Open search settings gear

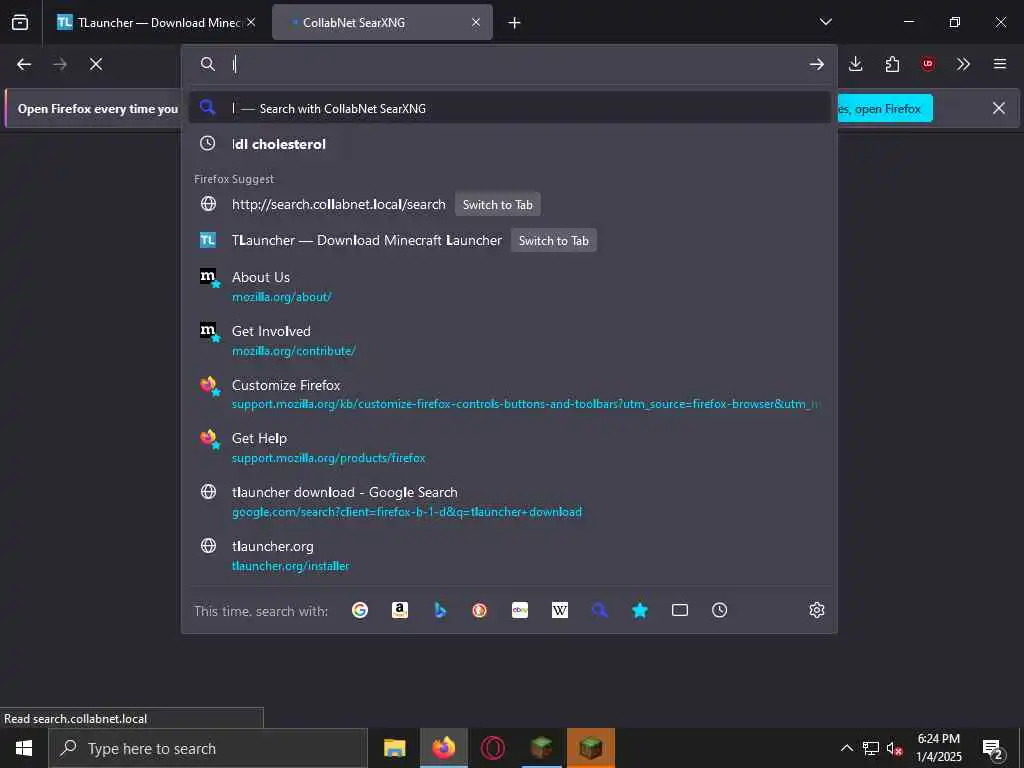pyautogui.click(x=816, y=610)
